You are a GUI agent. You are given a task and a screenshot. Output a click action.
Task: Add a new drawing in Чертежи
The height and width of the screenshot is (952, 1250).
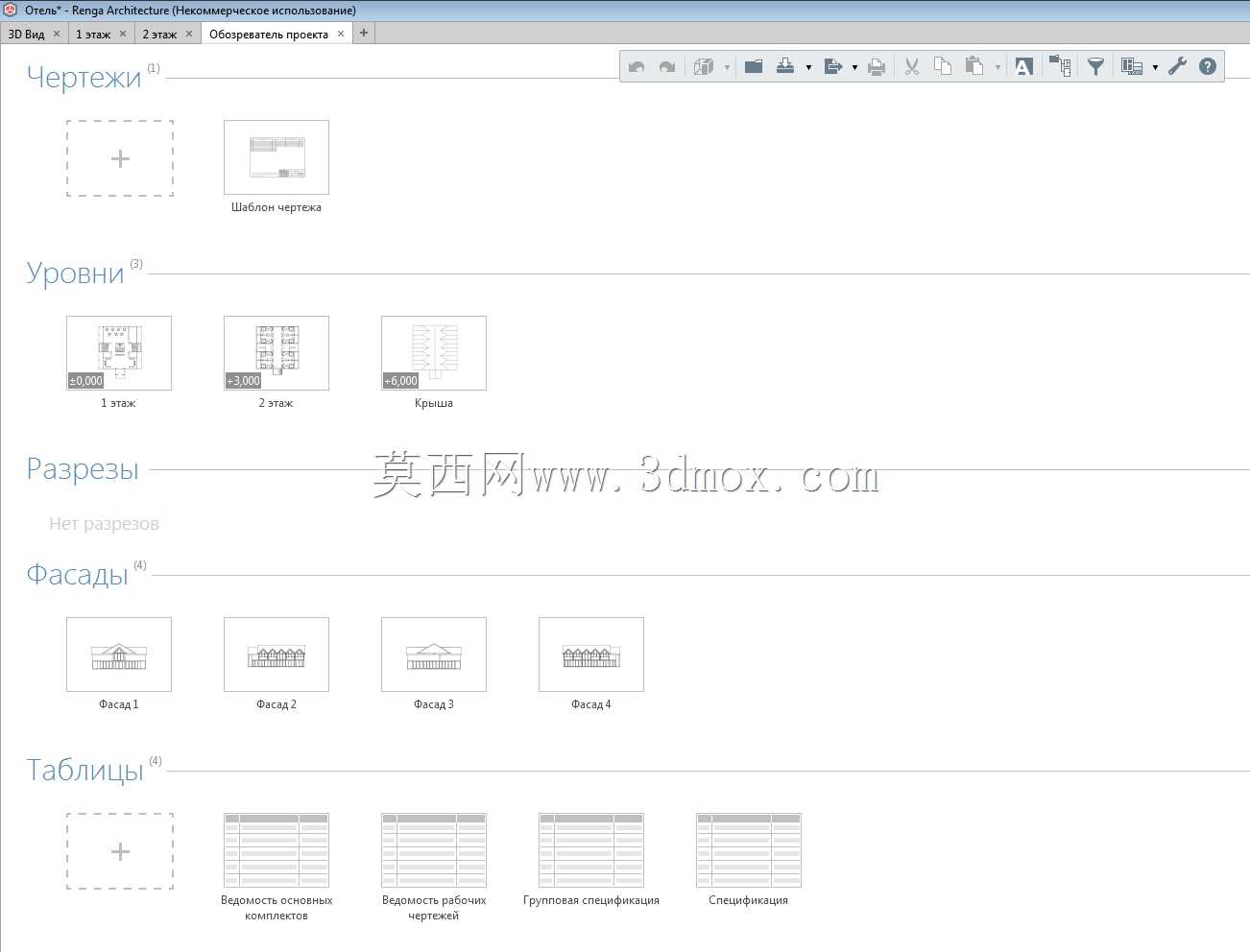coord(120,158)
